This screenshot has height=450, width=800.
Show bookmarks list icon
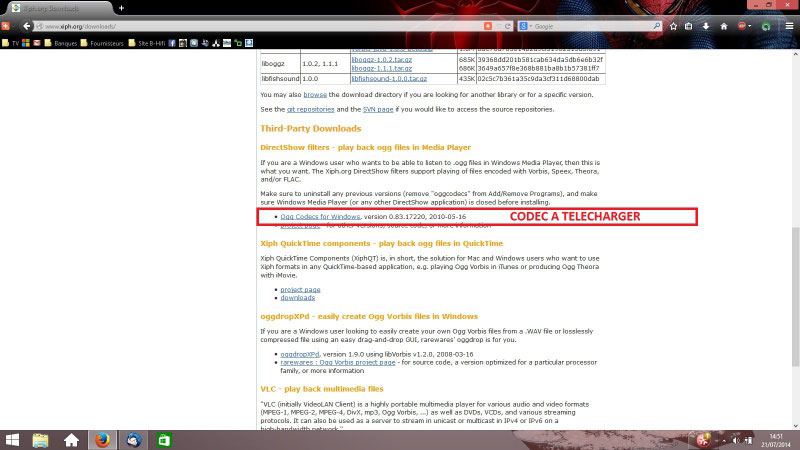[689, 26]
